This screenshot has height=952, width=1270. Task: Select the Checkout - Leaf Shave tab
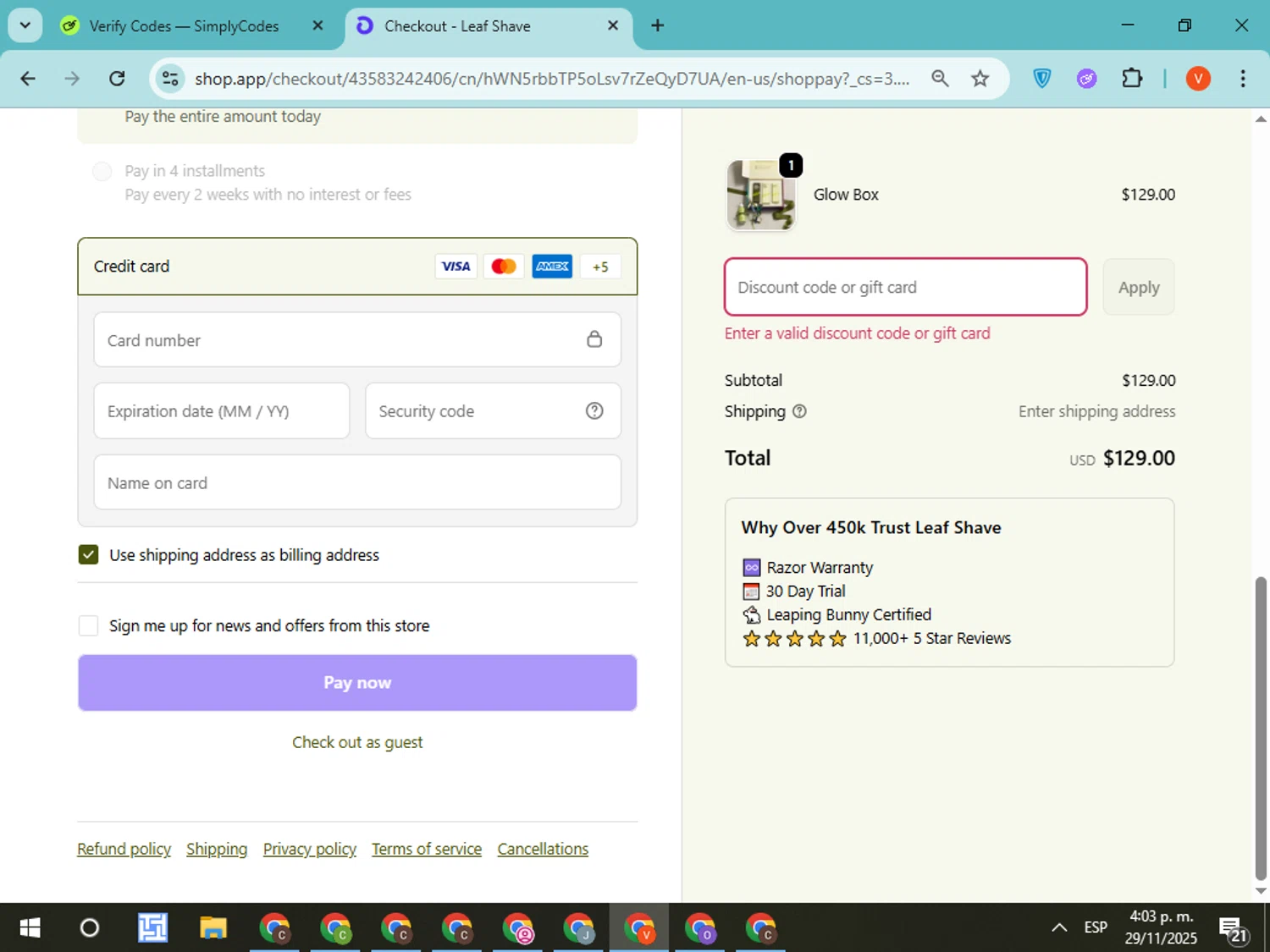point(457,26)
